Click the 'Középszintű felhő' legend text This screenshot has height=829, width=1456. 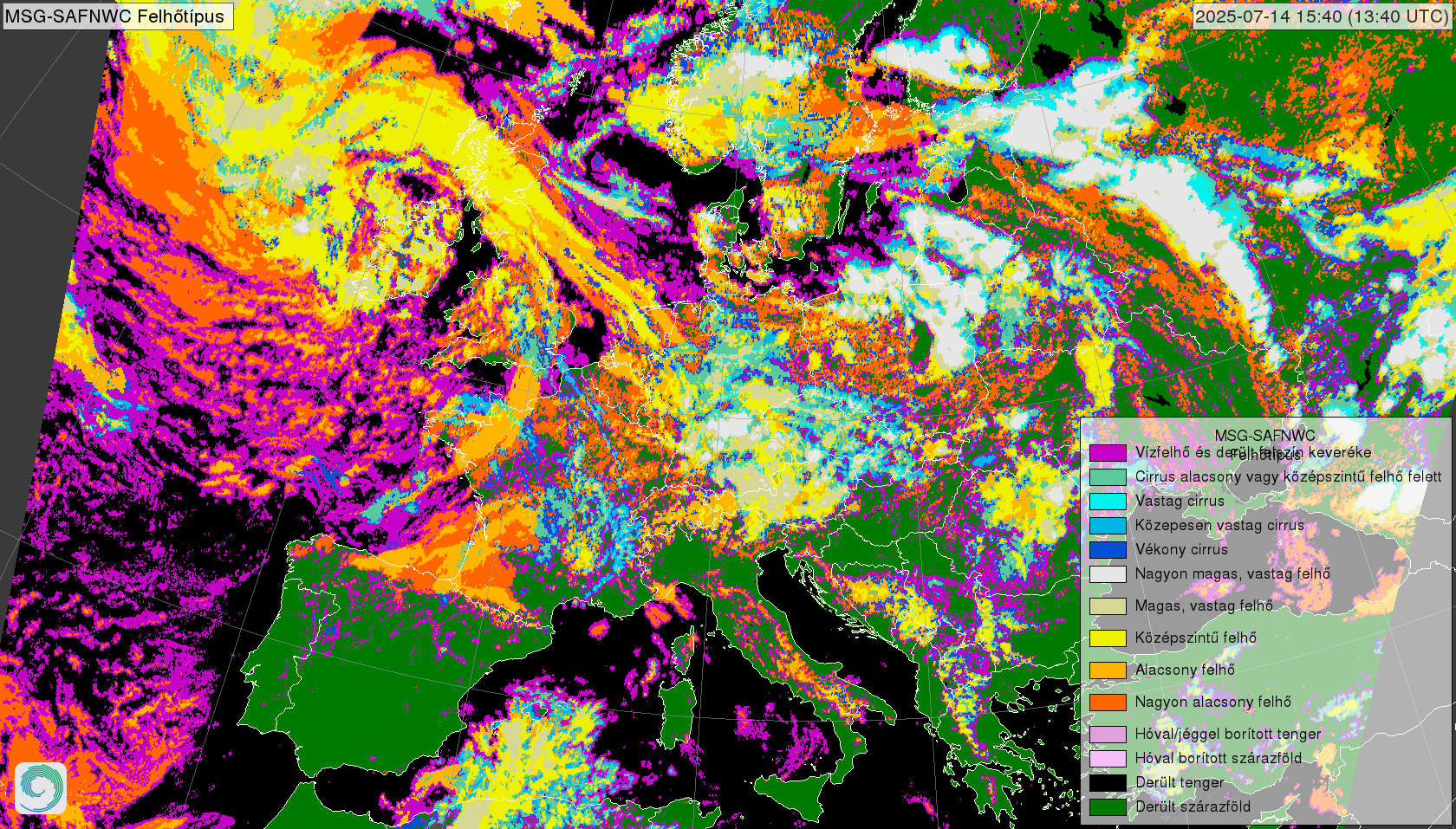tap(1196, 638)
